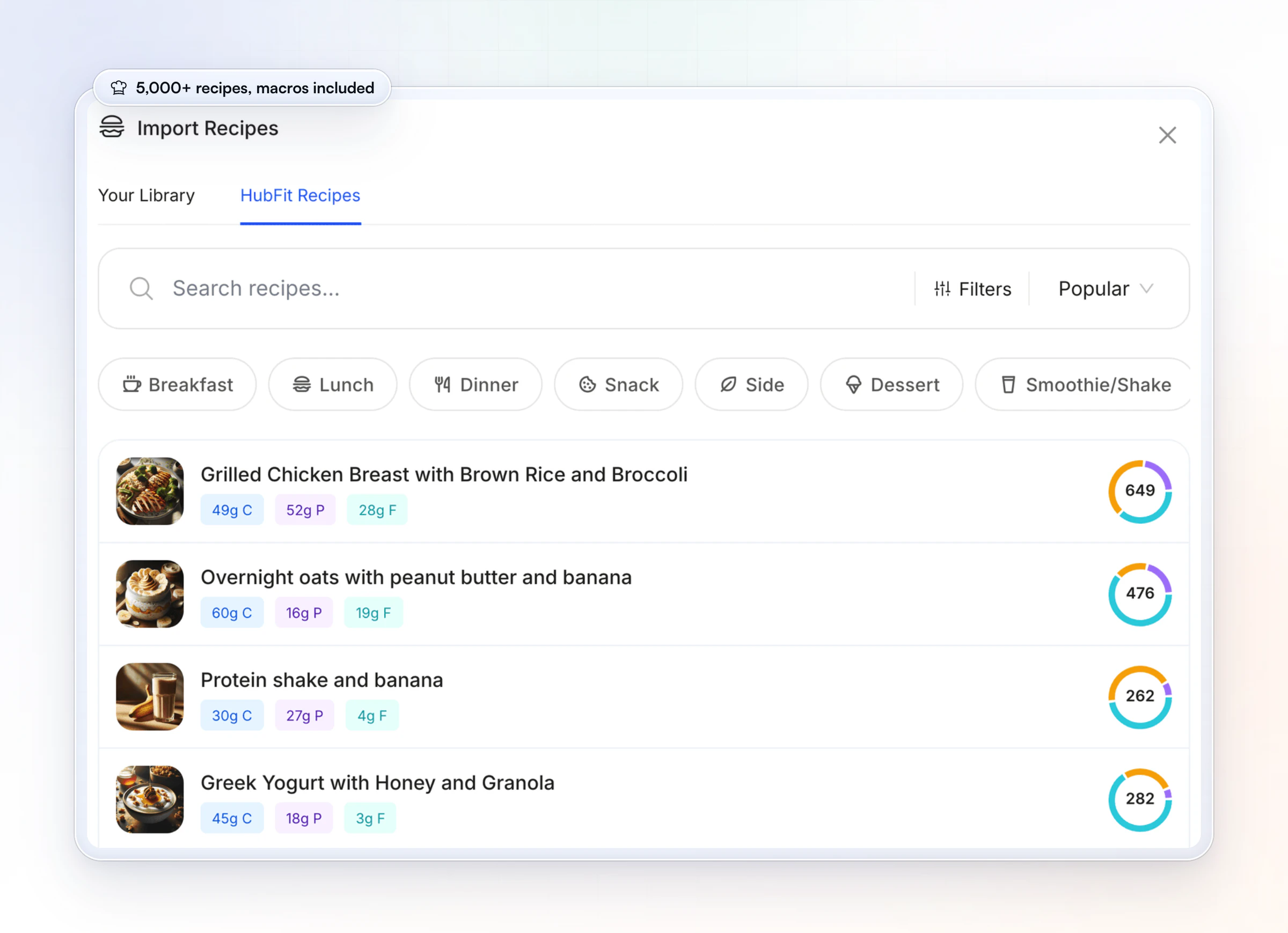
Task: Switch to the Your Library tab
Action: [147, 195]
